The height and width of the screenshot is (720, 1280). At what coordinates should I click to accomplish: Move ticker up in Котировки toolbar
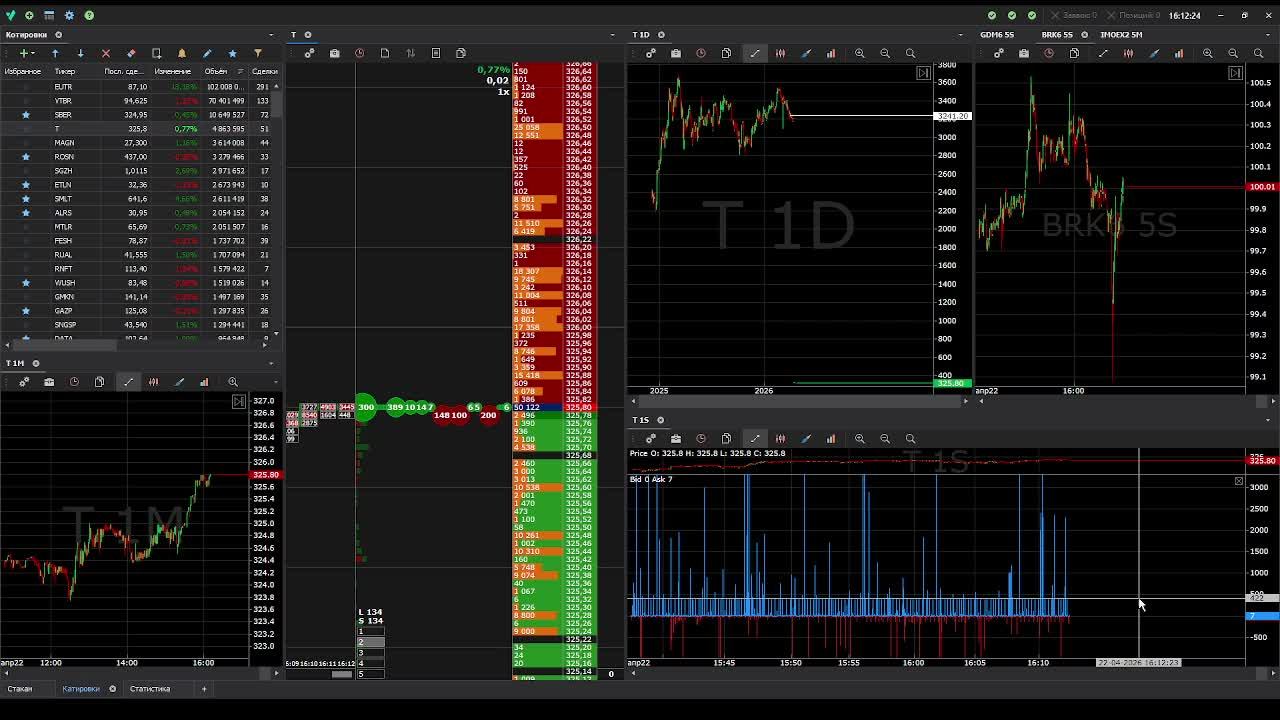(x=55, y=53)
